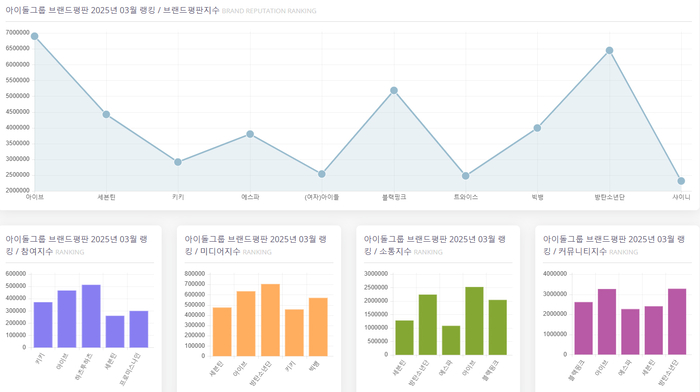Click the 하츠투하츠 x-axis label in 참여지수 chart
The height and width of the screenshot is (392, 700).
pos(84,367)
